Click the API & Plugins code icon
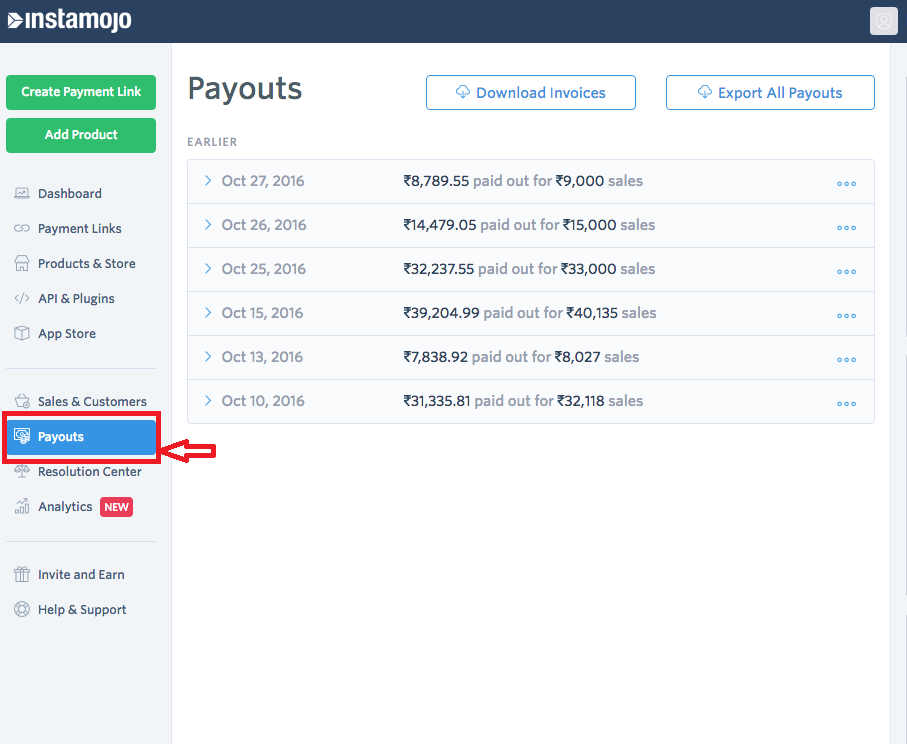907x744 pixels. pyautogui.click(x=22, y=299)
